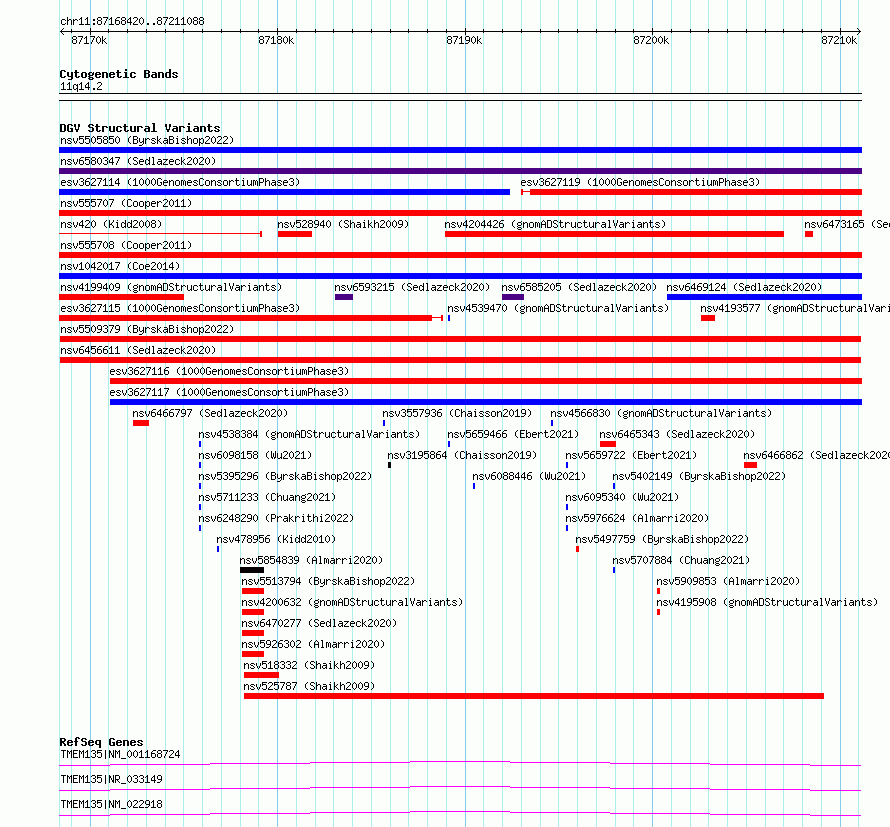Click nsv6456611 (Sedlazeck2020) label

coord(138,350)
